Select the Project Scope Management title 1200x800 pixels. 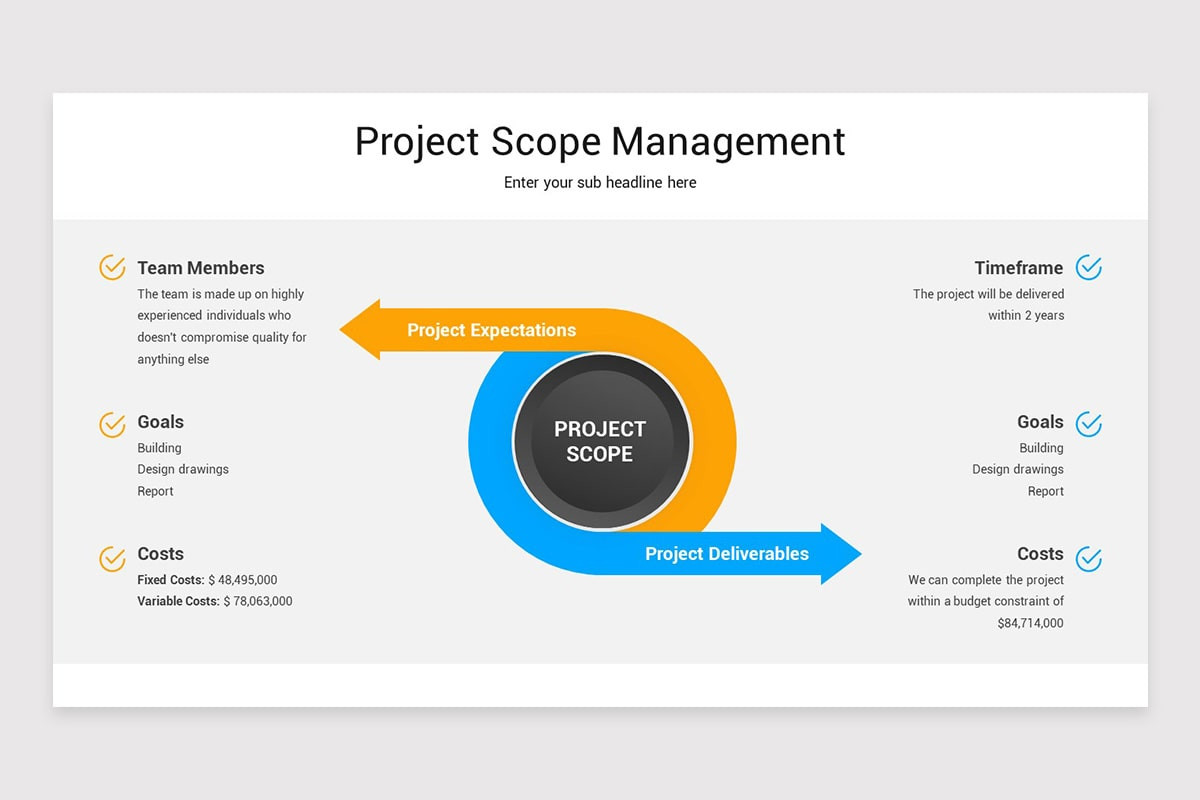click(599, 142)
